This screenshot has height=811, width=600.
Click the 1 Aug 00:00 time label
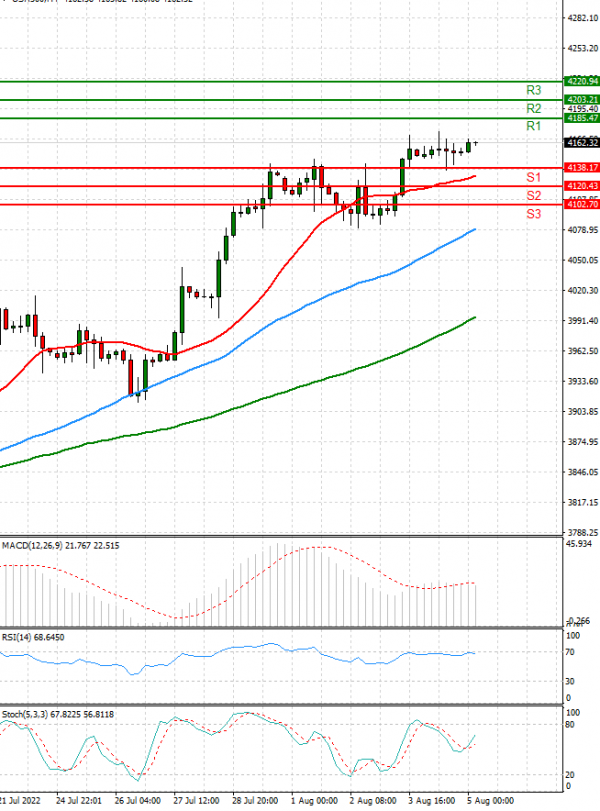pyautogui.click(x=314, y=801)
